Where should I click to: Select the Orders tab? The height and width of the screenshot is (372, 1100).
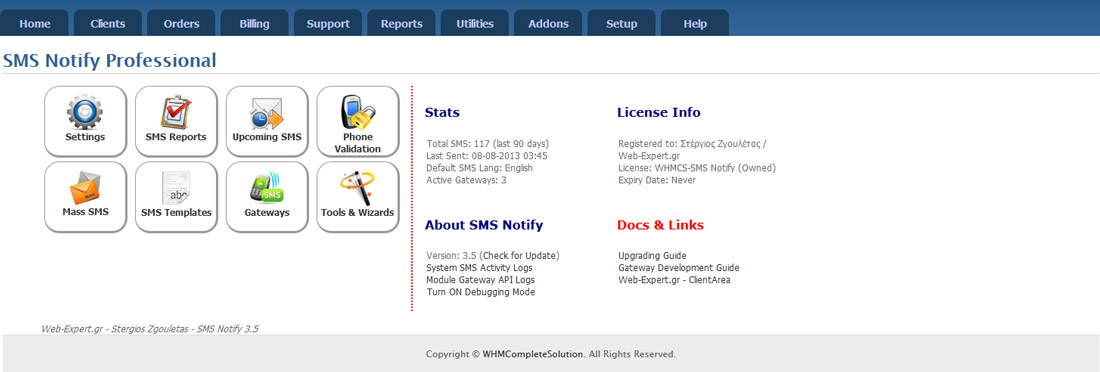click(x=182, y=23)
